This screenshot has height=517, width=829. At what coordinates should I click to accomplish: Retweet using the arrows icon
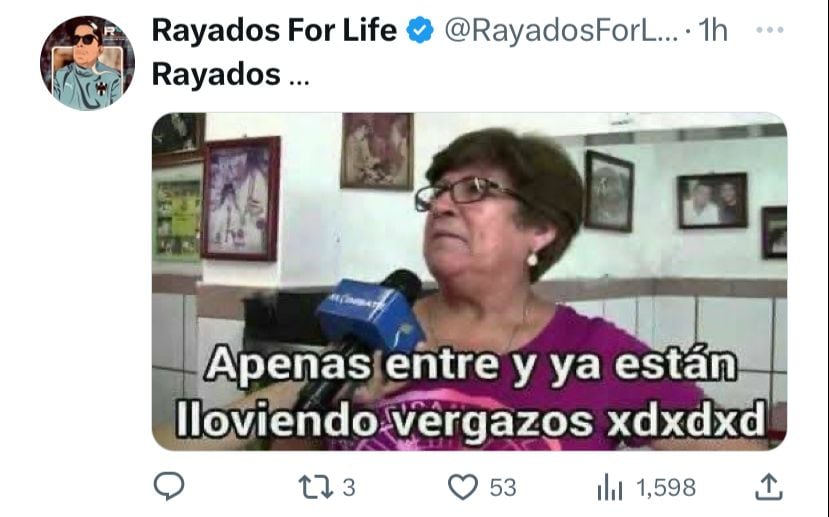[316, 487]
